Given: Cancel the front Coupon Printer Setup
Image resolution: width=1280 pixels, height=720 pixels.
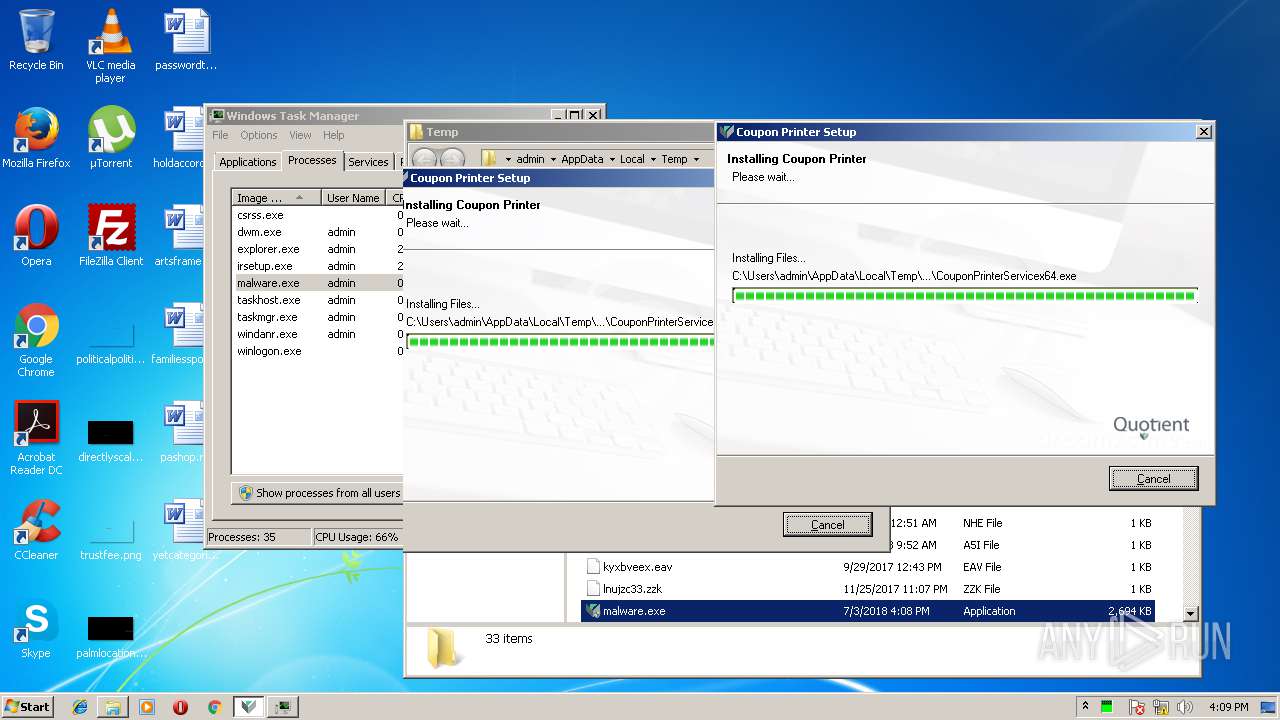Looking at the screenshot, I should 1153,479.
